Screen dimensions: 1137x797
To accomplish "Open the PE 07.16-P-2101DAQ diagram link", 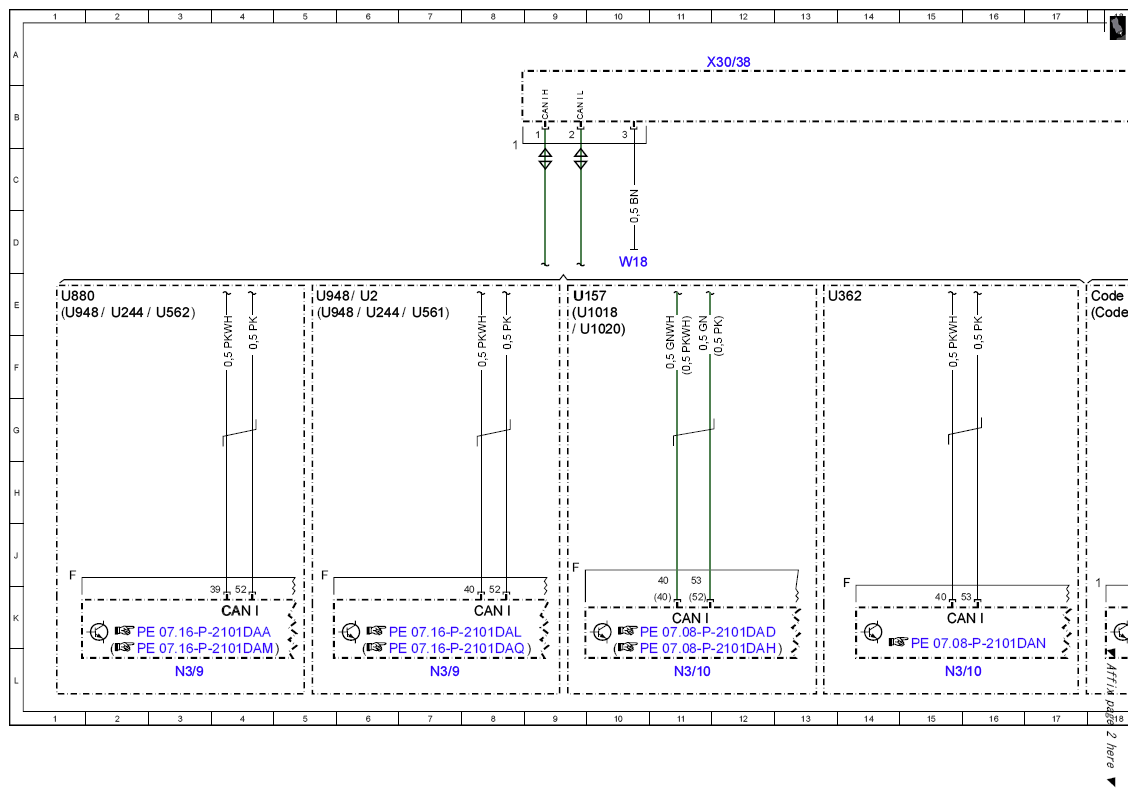I will [x=457, y=648].
